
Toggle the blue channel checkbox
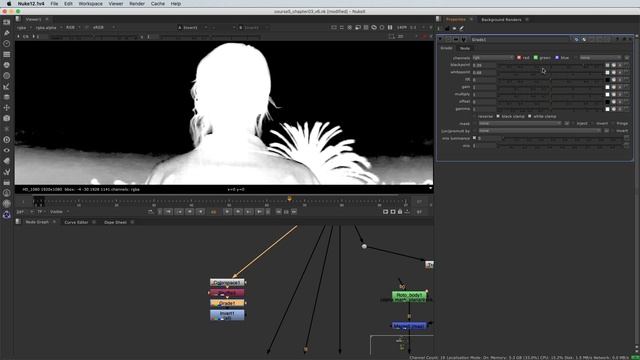click(557, 58)
